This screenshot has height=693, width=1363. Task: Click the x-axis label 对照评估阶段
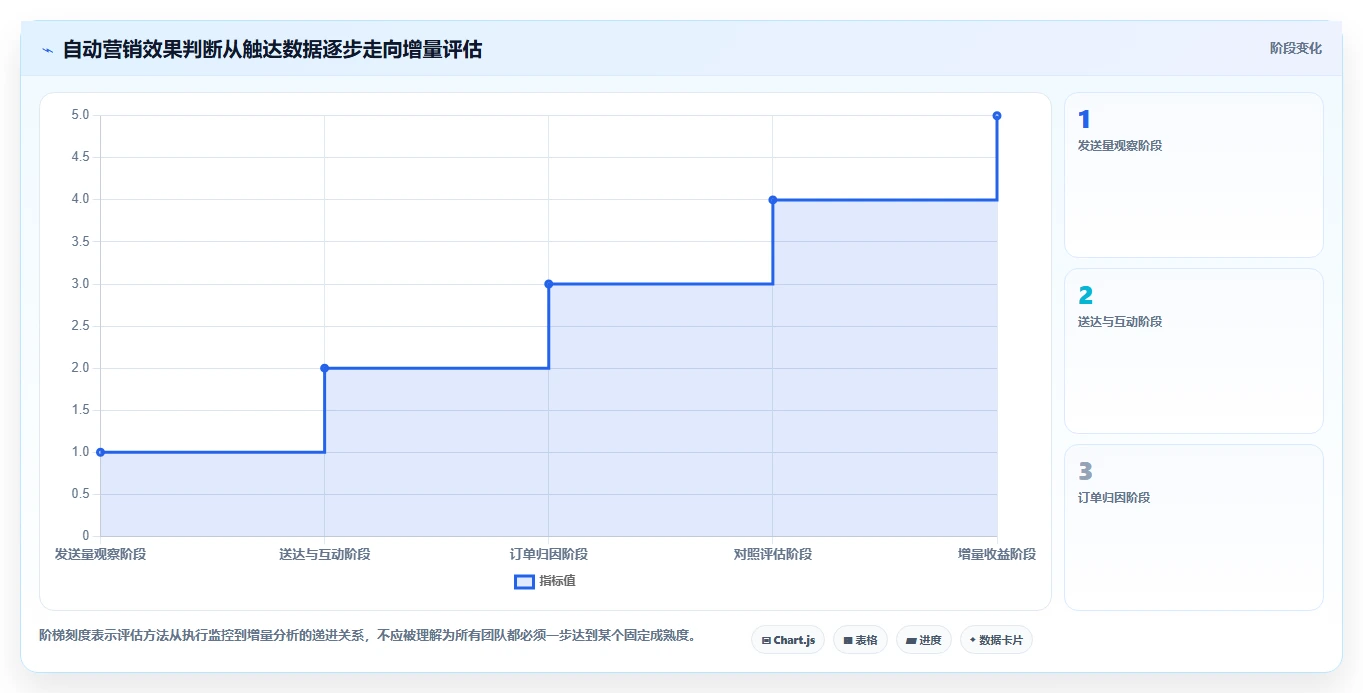pyautogui.click(x=773, y=554)
